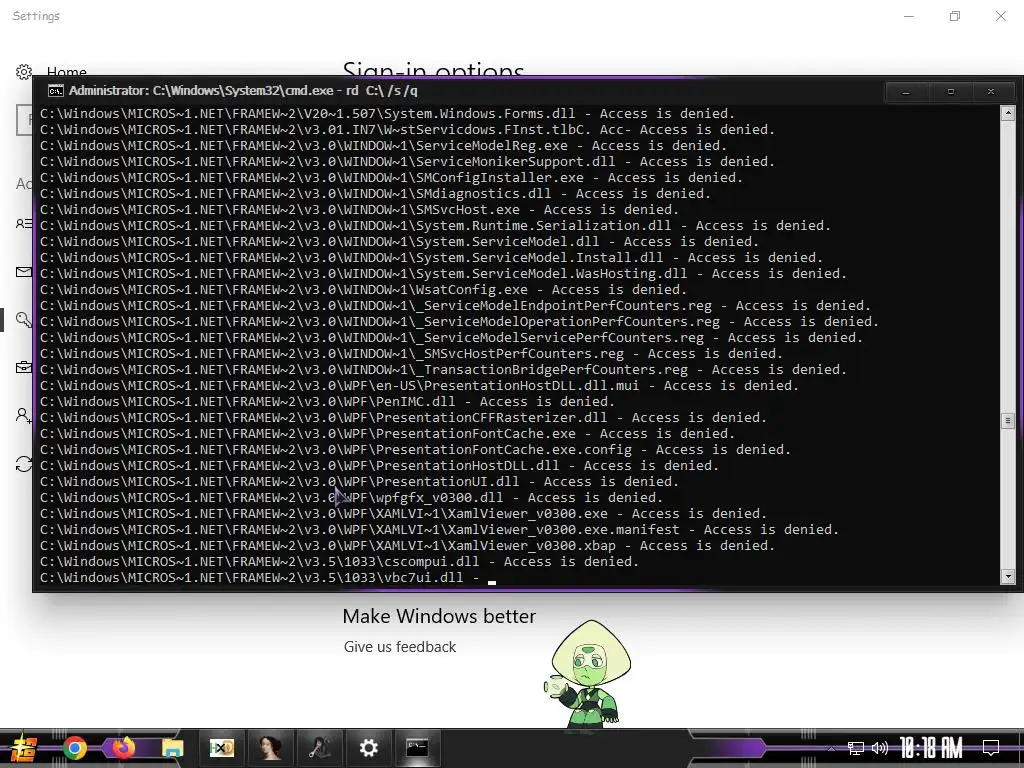The width and height of the screenshot is (1024, 768).
Task: Open the network icon in system tray
Action: coord(856,748)
